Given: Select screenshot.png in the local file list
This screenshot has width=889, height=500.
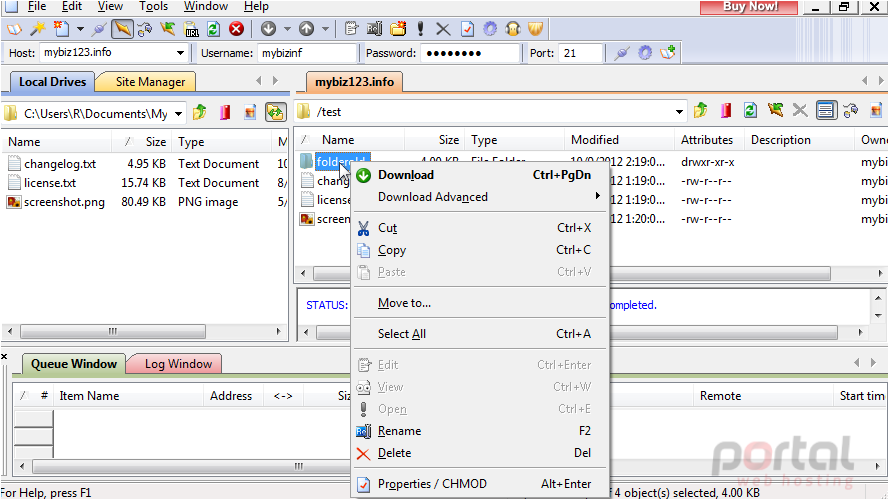Looking at the screenshot, I should pyautogui.click(x=64, y=202).
